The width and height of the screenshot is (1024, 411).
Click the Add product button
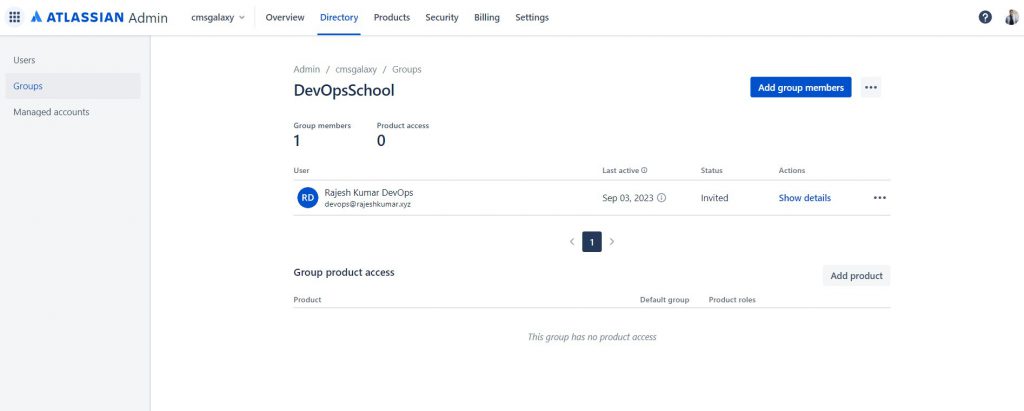(x=856, y=276)
